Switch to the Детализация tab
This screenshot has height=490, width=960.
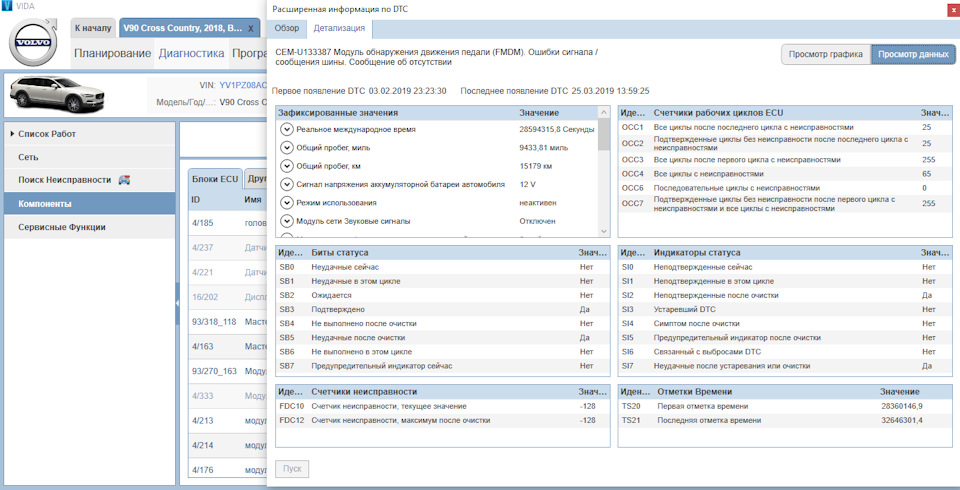pyautogui.click(x=339, y=28)
